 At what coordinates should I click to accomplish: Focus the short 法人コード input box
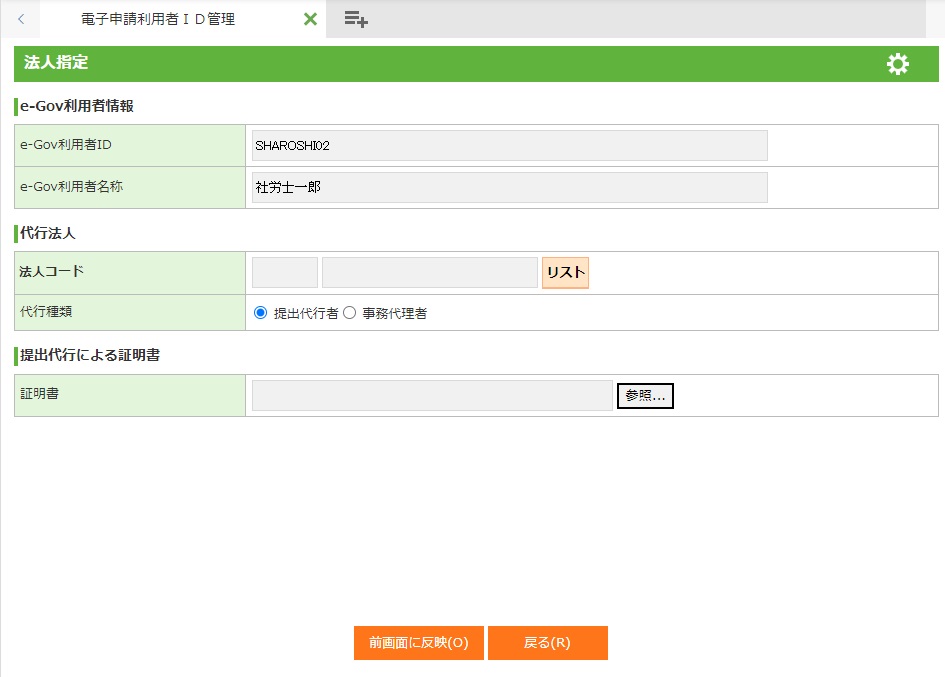285,273
